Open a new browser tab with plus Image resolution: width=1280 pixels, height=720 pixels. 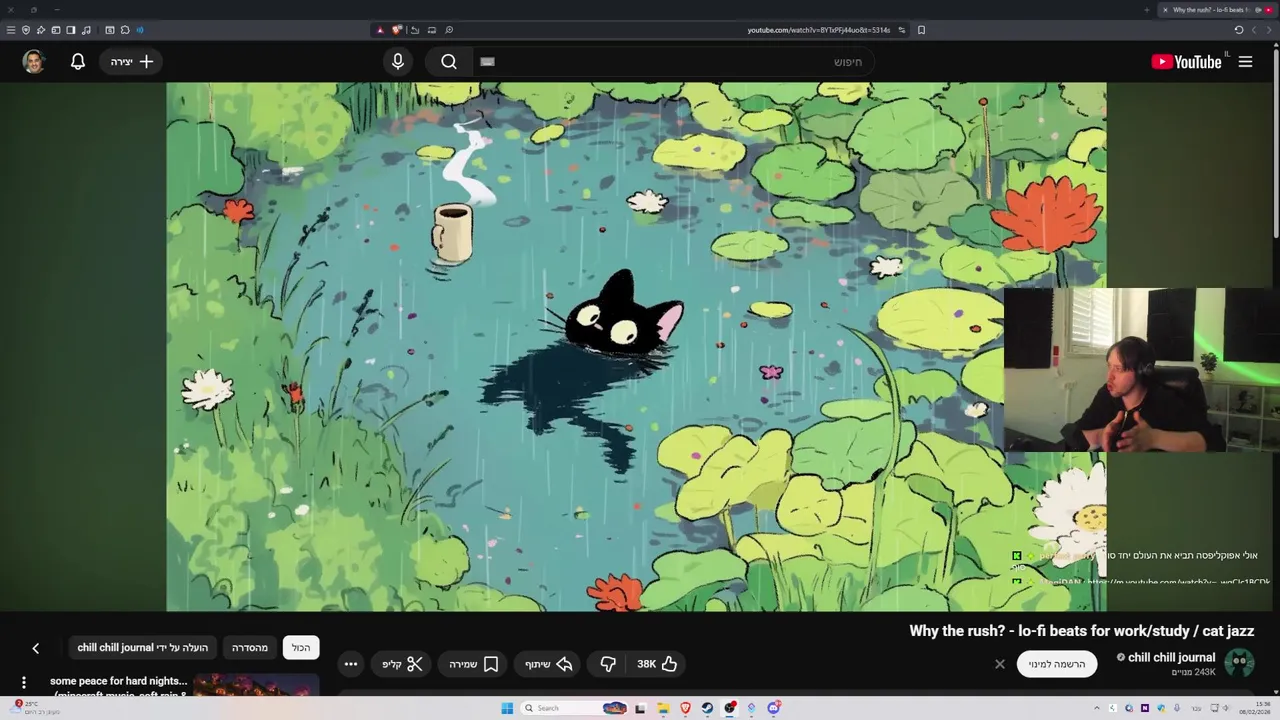click(1146, 10)
